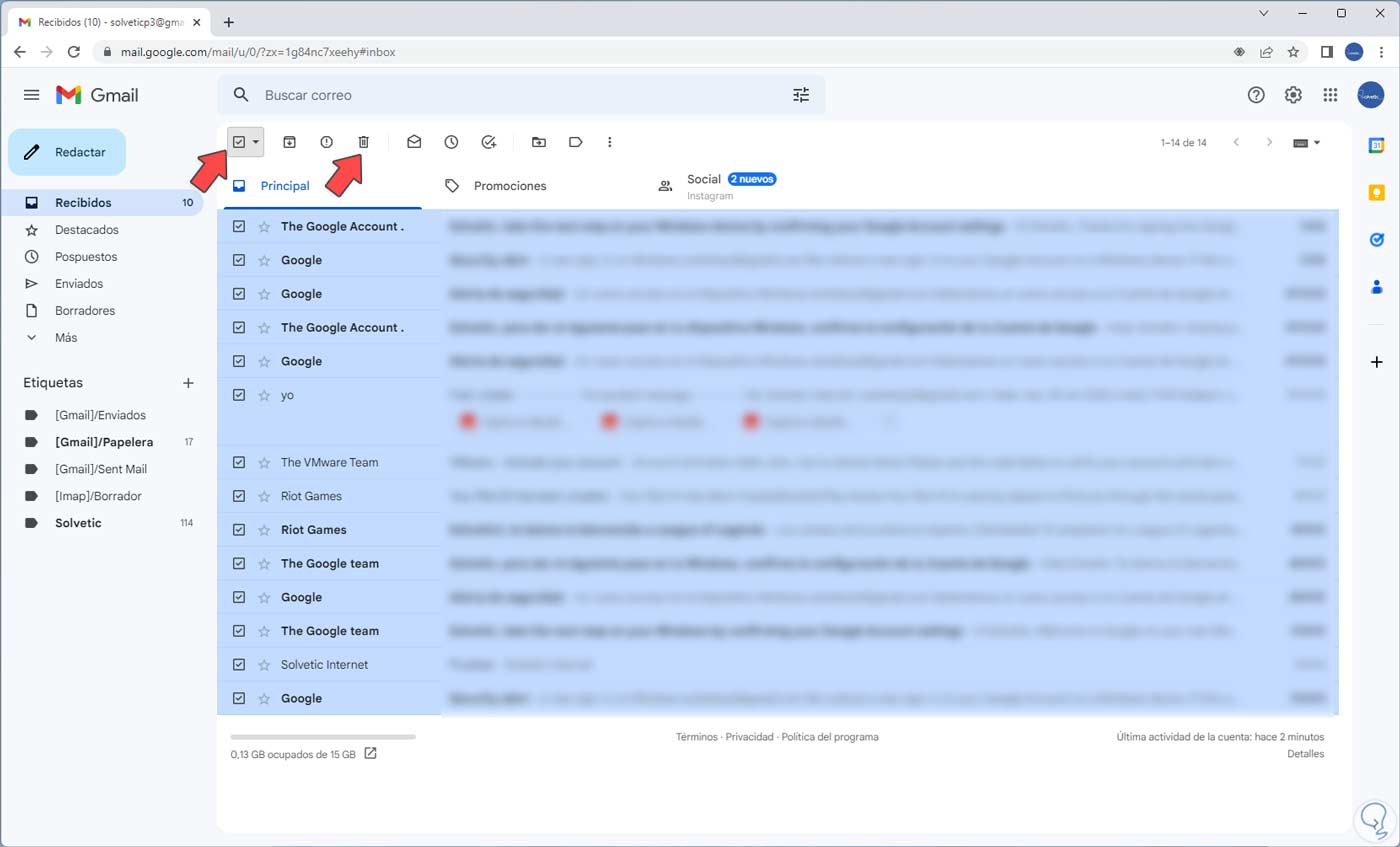Mark selected emails as read
1400x847 pixels.
(x=414, y=142)
